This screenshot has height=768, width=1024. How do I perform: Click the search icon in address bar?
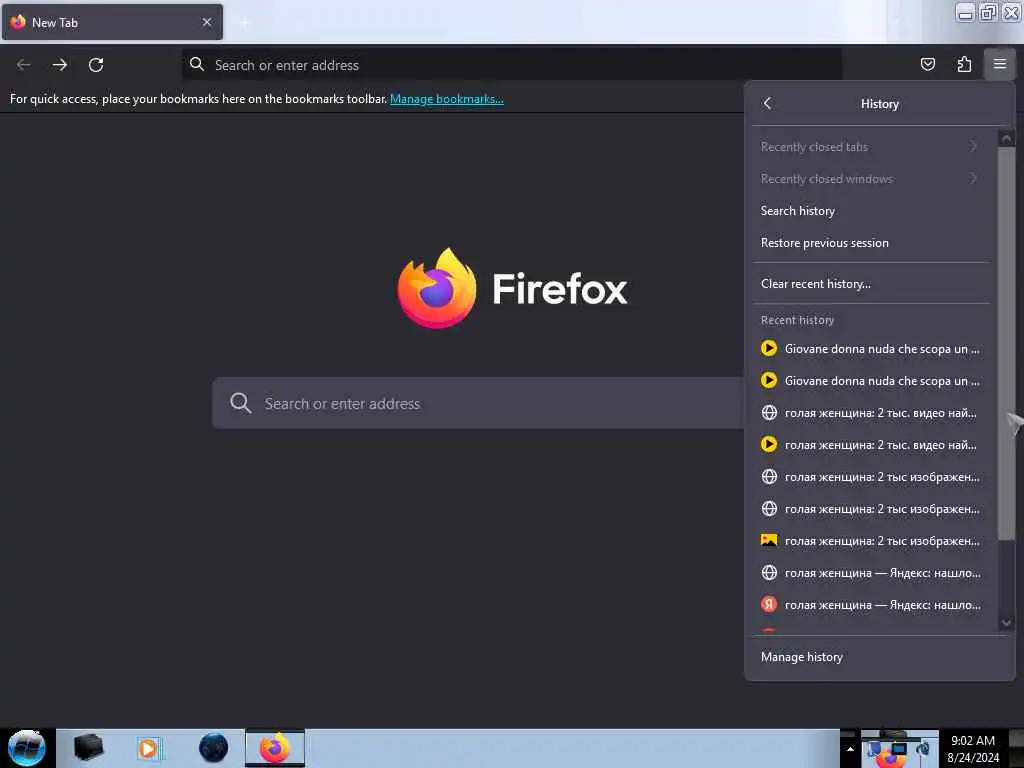[197, 64]
